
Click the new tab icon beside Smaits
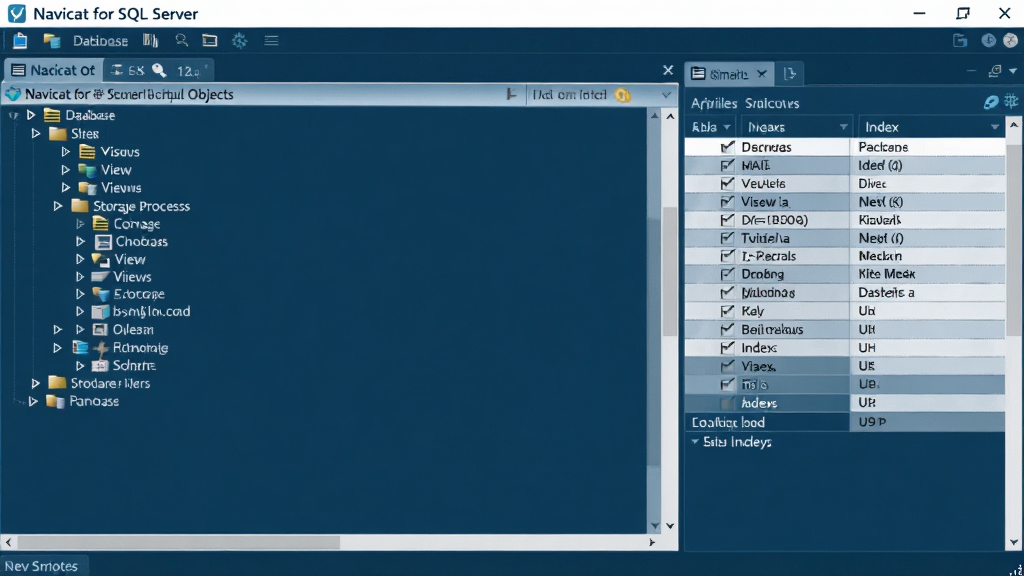pos(790,74)
